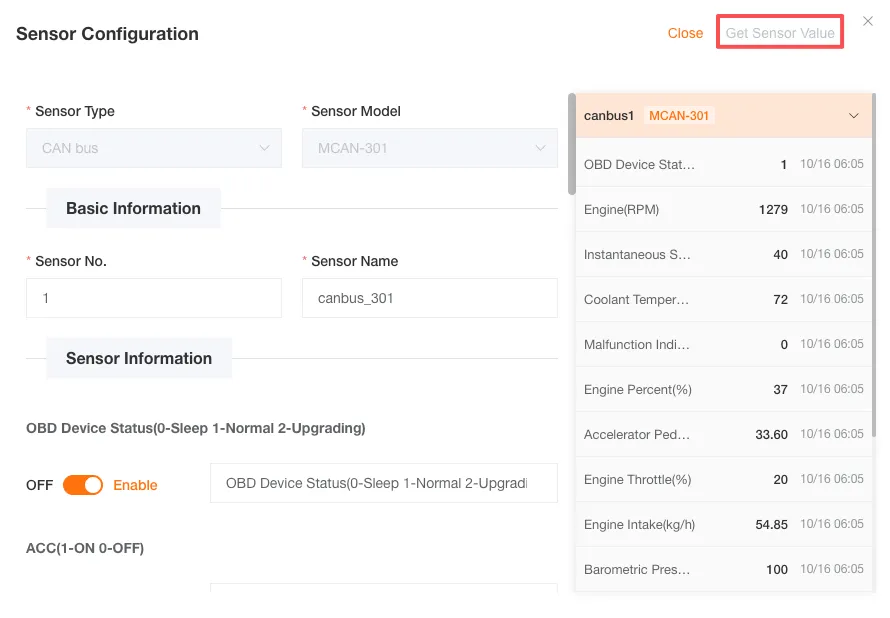Click the MCAN-301 tag beside canbus1
890x618 pixels.
pos(680,115)
